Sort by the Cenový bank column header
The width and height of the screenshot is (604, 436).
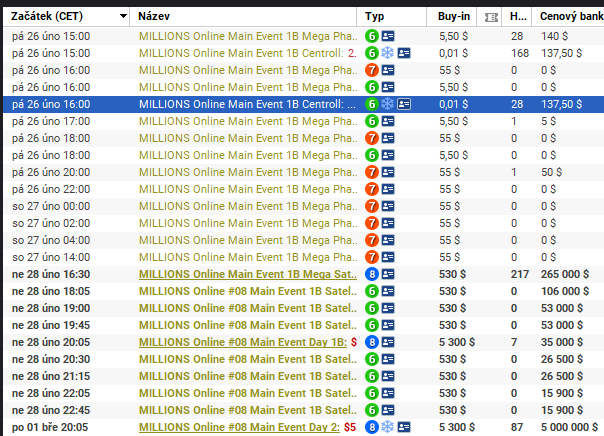tap(572, 16)
